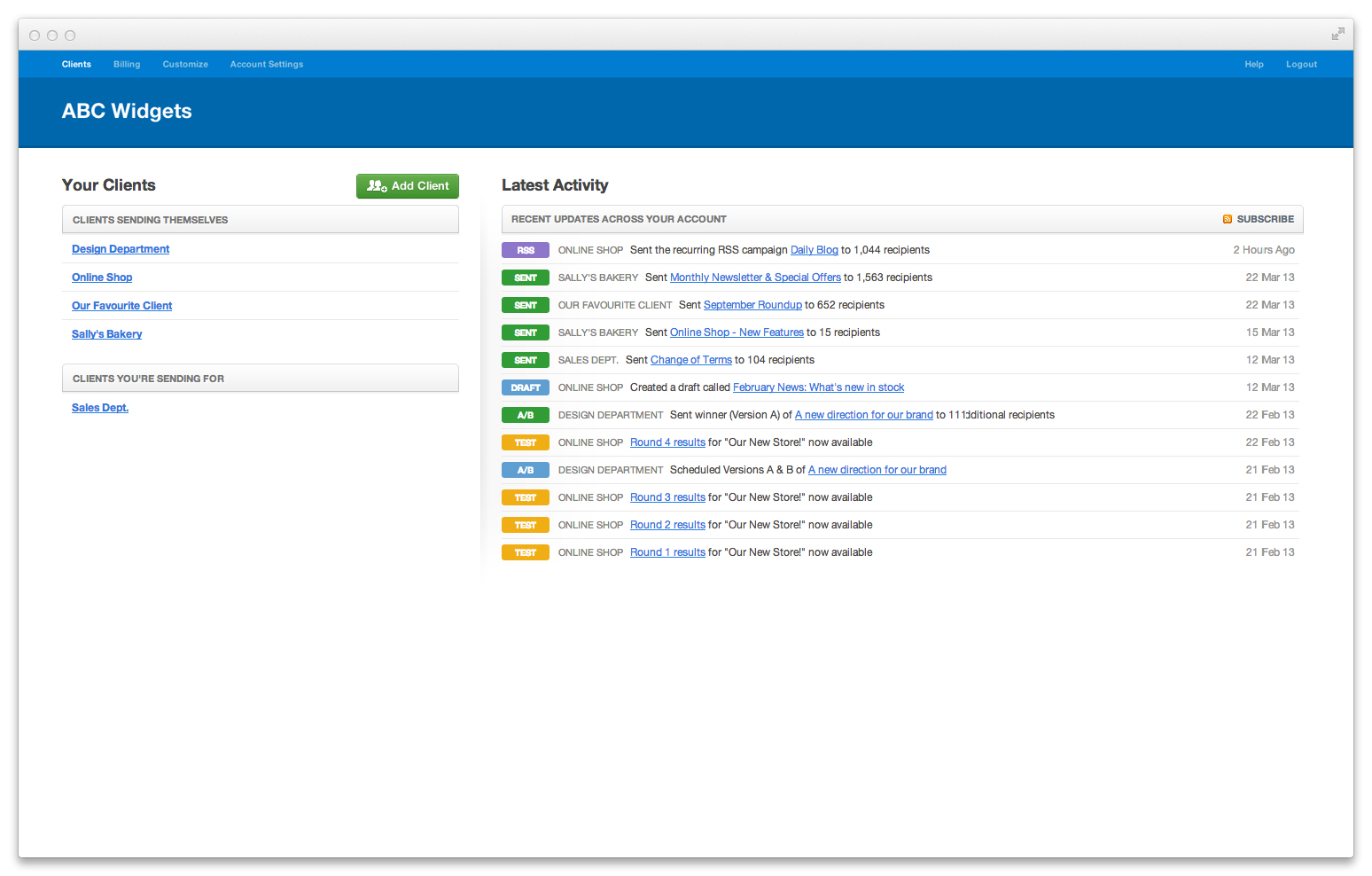Click the green A/B badge for sent winner

click(x=526, y=415)
